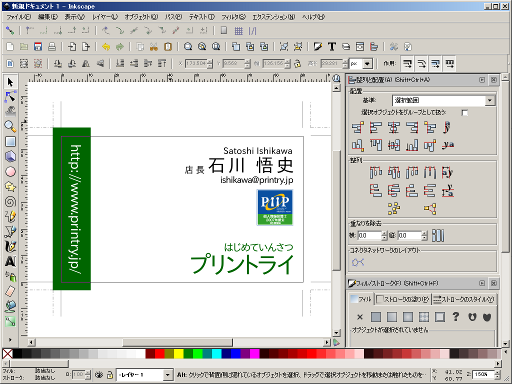The height and width of the screenshot is (384, 512).
Task: Pick the cyan palette swatch
Action: click(x=217, y=354)
